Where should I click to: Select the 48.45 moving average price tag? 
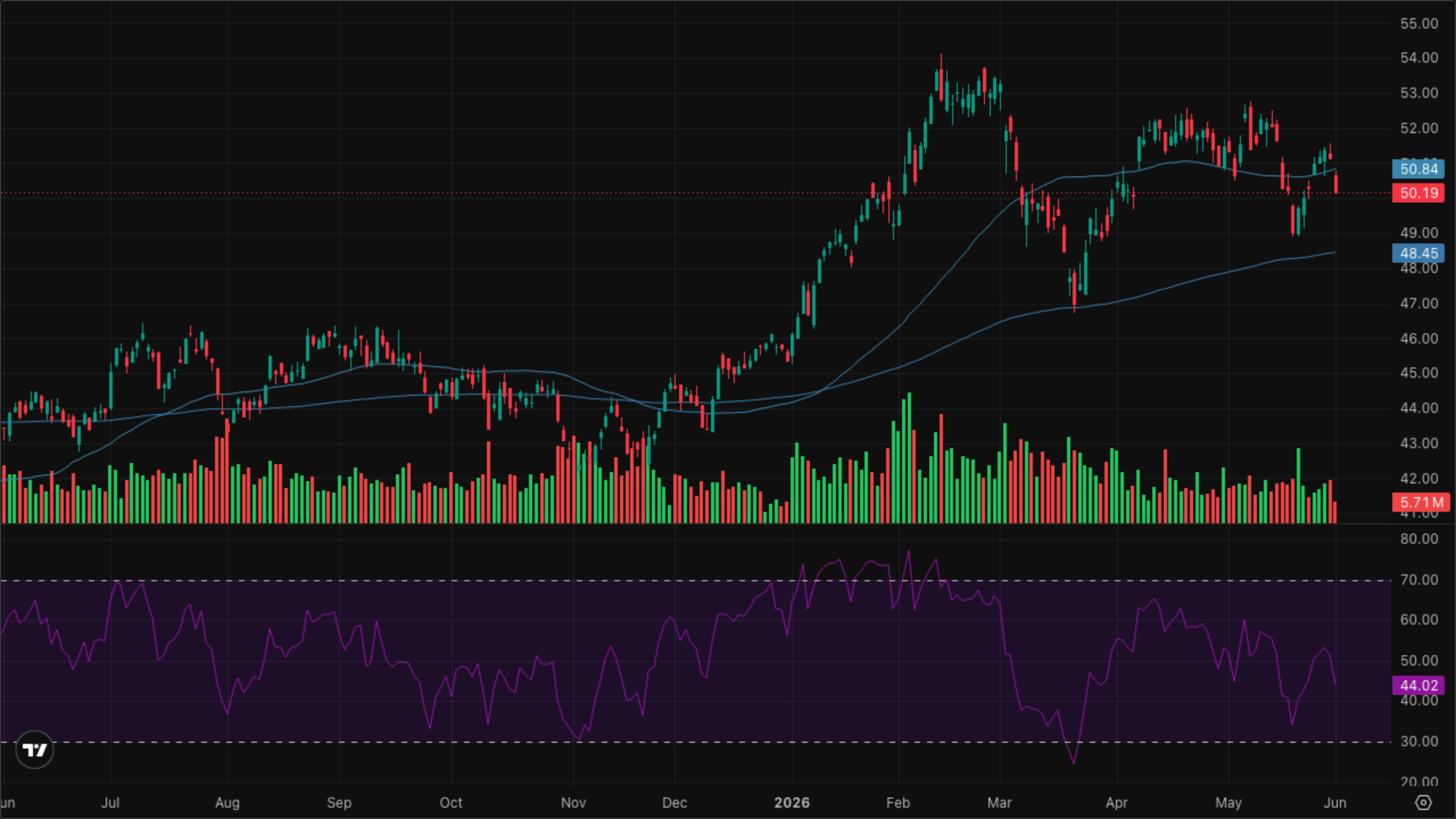(1418, 253)
